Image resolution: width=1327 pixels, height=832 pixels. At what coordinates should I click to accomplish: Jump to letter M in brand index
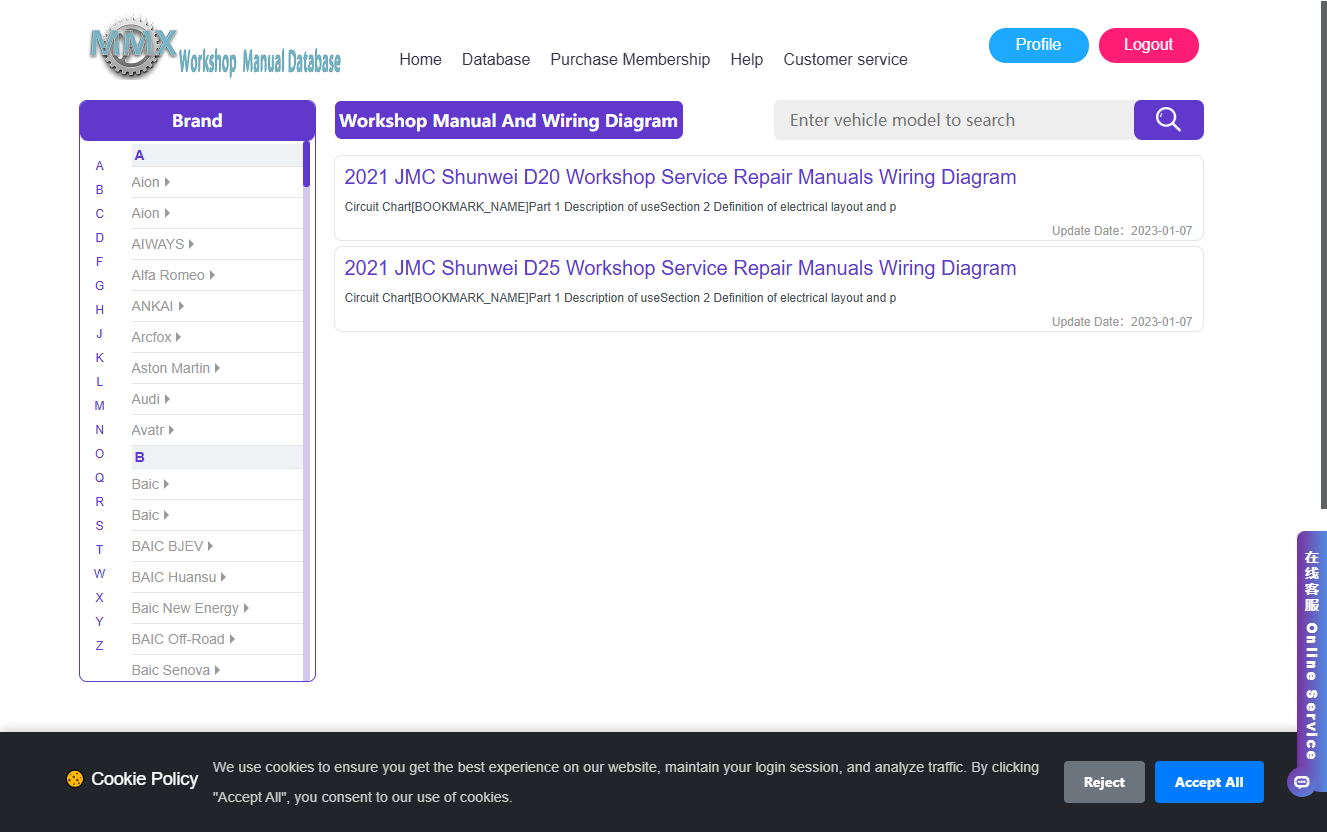pyautogui.click(x=100, y=406)
